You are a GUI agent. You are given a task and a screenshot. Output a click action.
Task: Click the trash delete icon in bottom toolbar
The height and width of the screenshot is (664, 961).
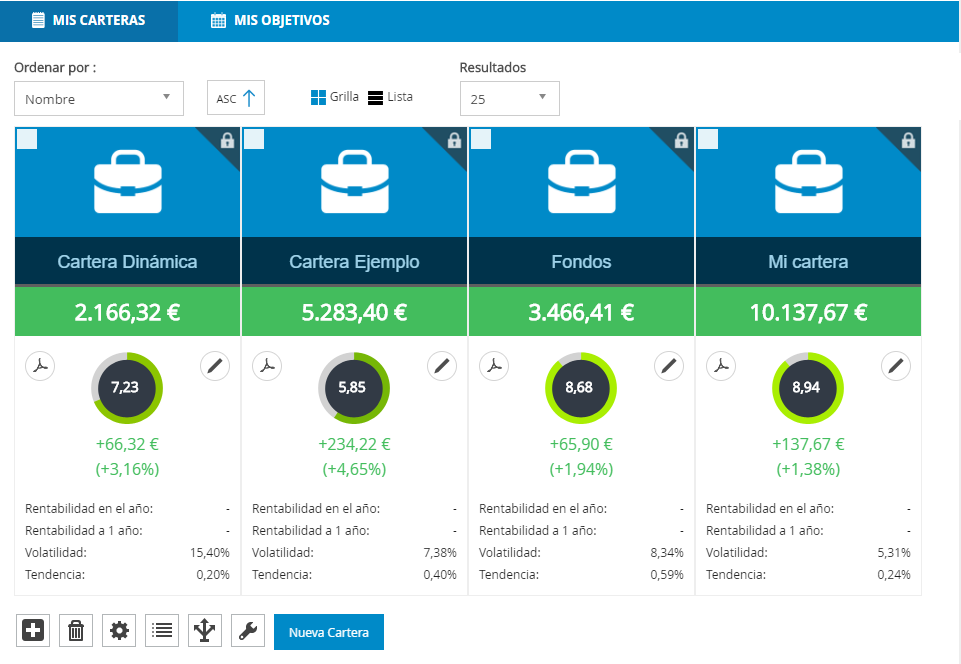(x=76, y=631)
